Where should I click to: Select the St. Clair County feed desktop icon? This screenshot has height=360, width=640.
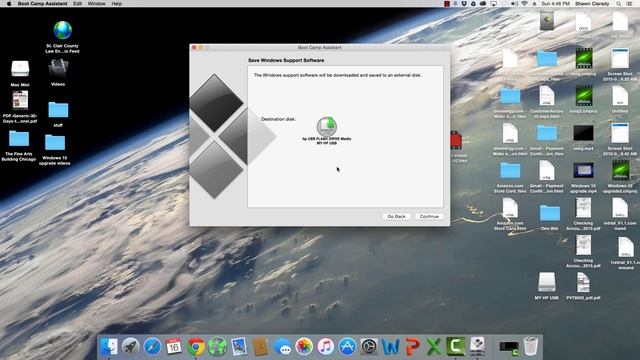pyautogui.click(x=62, y=37)
